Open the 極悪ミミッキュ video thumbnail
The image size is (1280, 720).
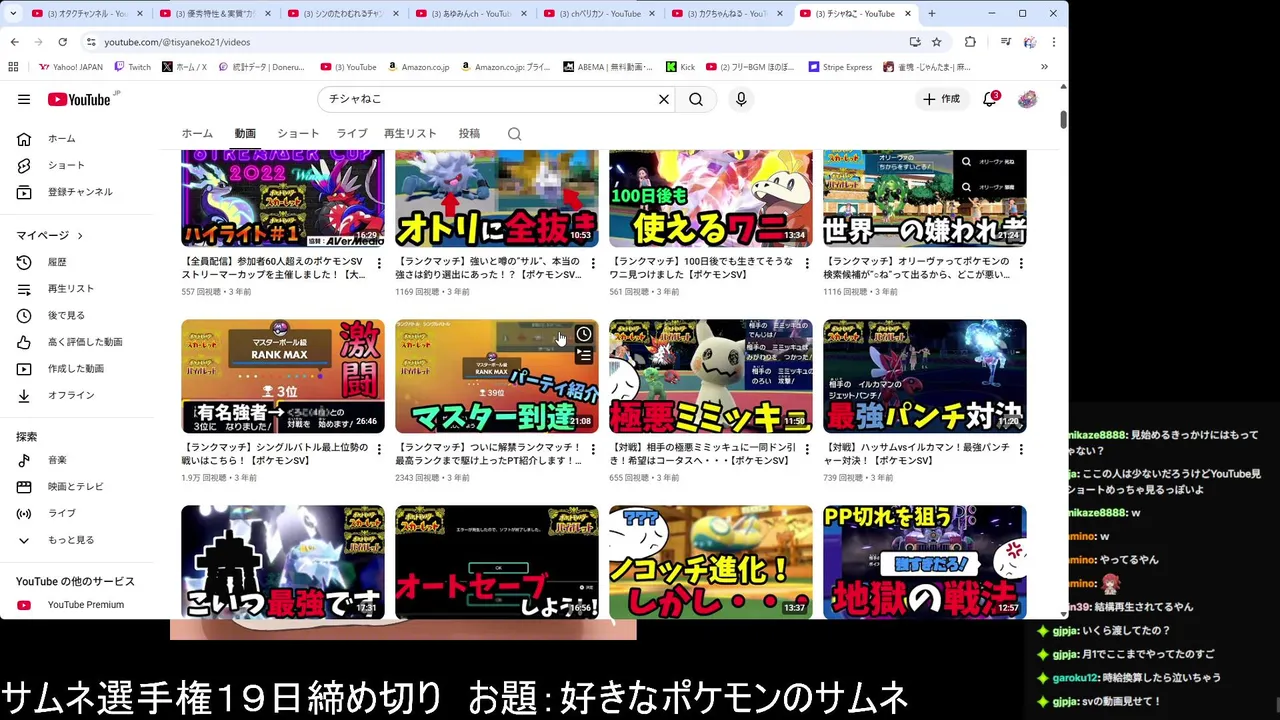(711, 376)
